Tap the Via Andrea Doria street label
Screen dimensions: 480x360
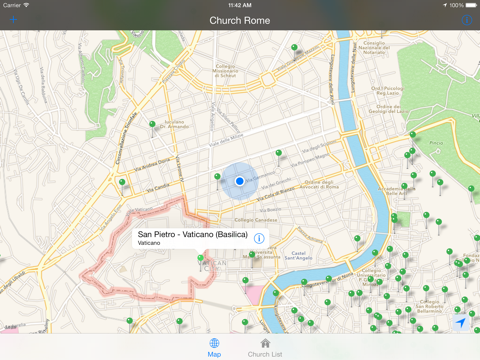click(x=152, y=165)
